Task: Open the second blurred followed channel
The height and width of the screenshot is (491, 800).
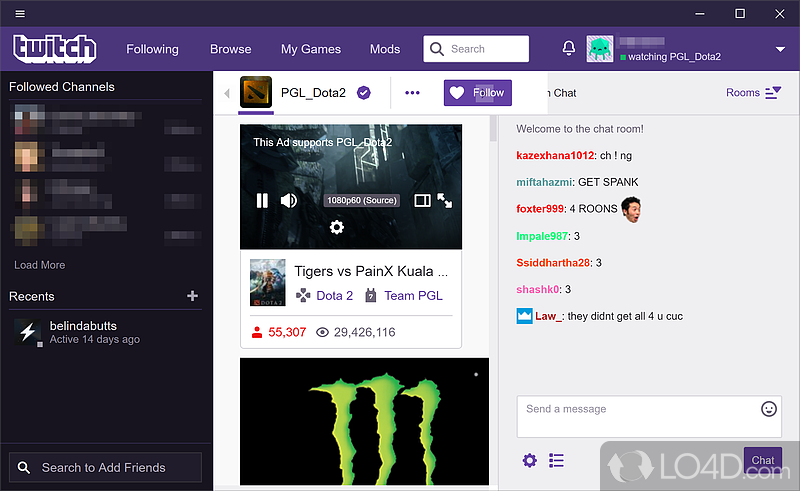Action: (x=106, y=157)
